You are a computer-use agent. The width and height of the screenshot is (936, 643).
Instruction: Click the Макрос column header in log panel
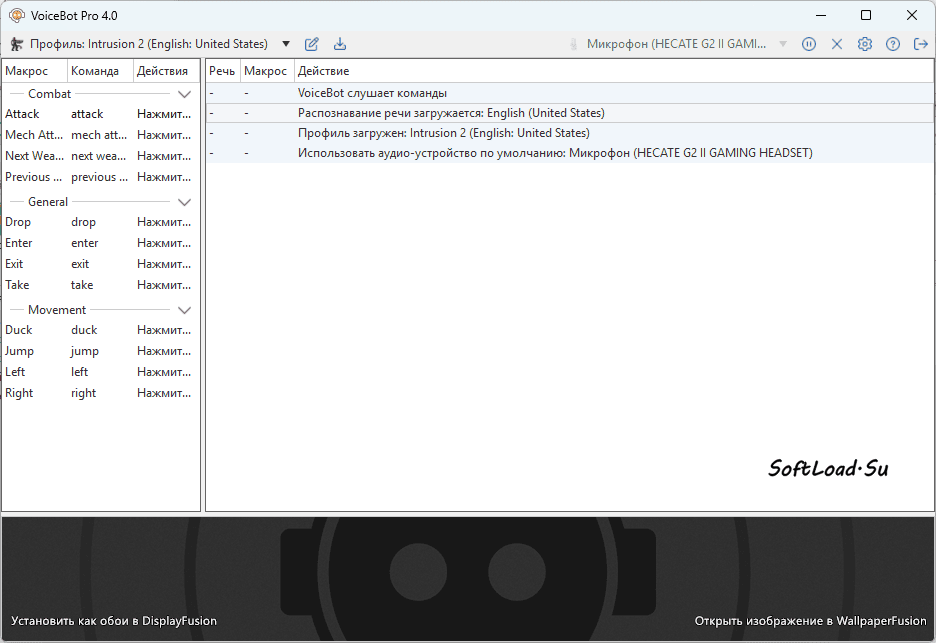pyautogui.click(x=267, y=71)
